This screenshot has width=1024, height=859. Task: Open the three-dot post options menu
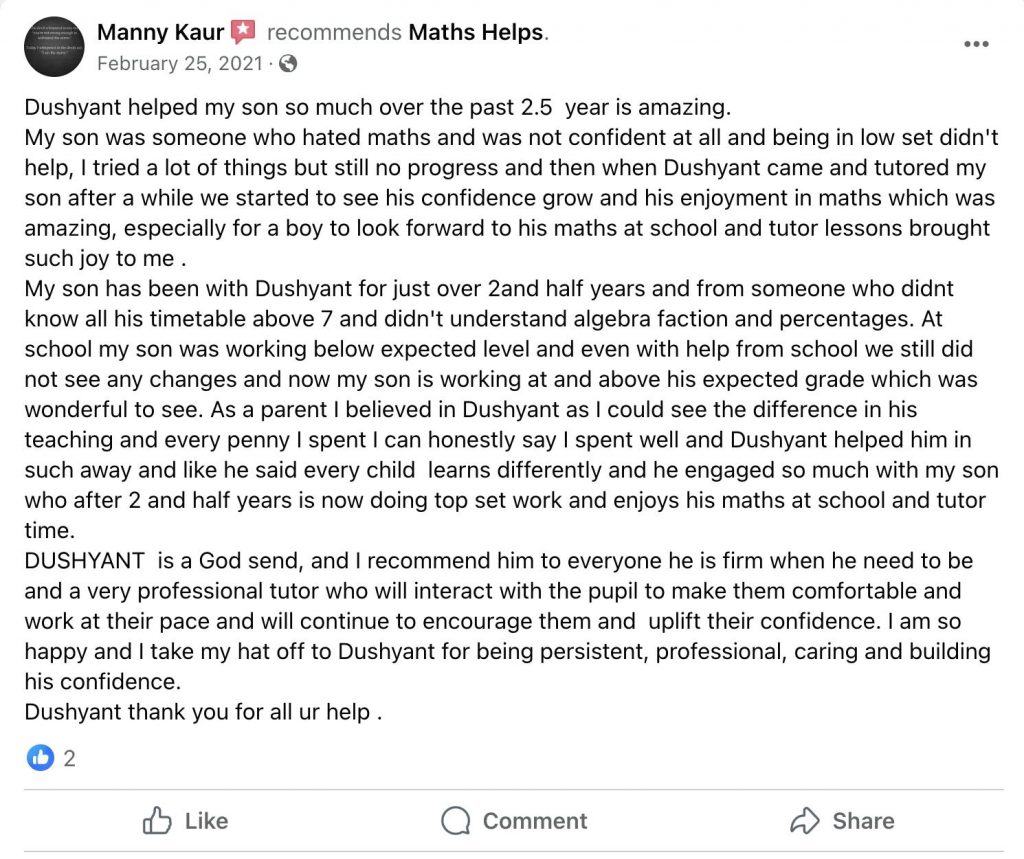tap(976, 45)
